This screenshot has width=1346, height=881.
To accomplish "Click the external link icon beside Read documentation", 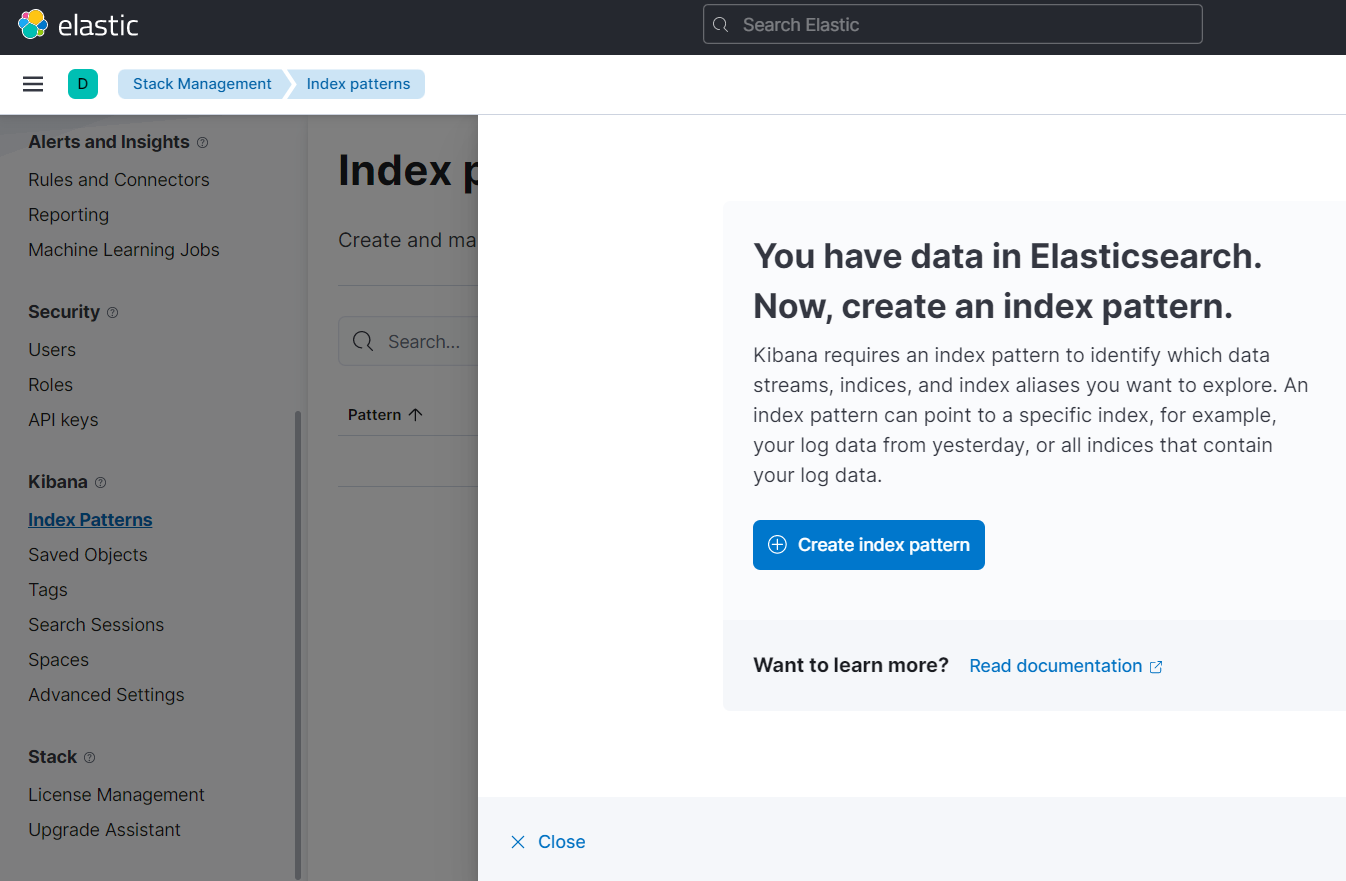I will click(x=1156, y=667).
